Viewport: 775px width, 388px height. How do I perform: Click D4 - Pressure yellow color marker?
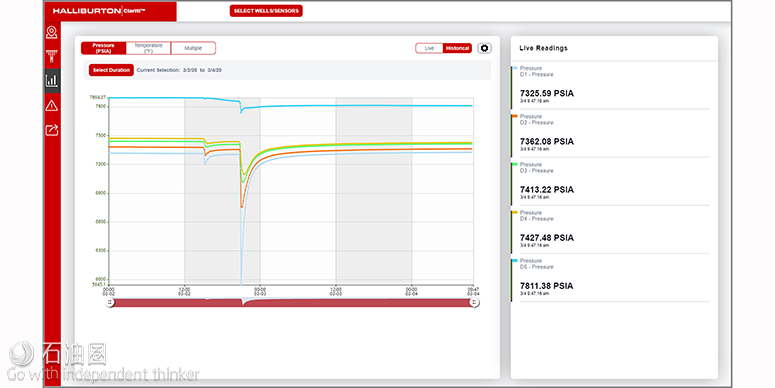[x=515, y=212]
